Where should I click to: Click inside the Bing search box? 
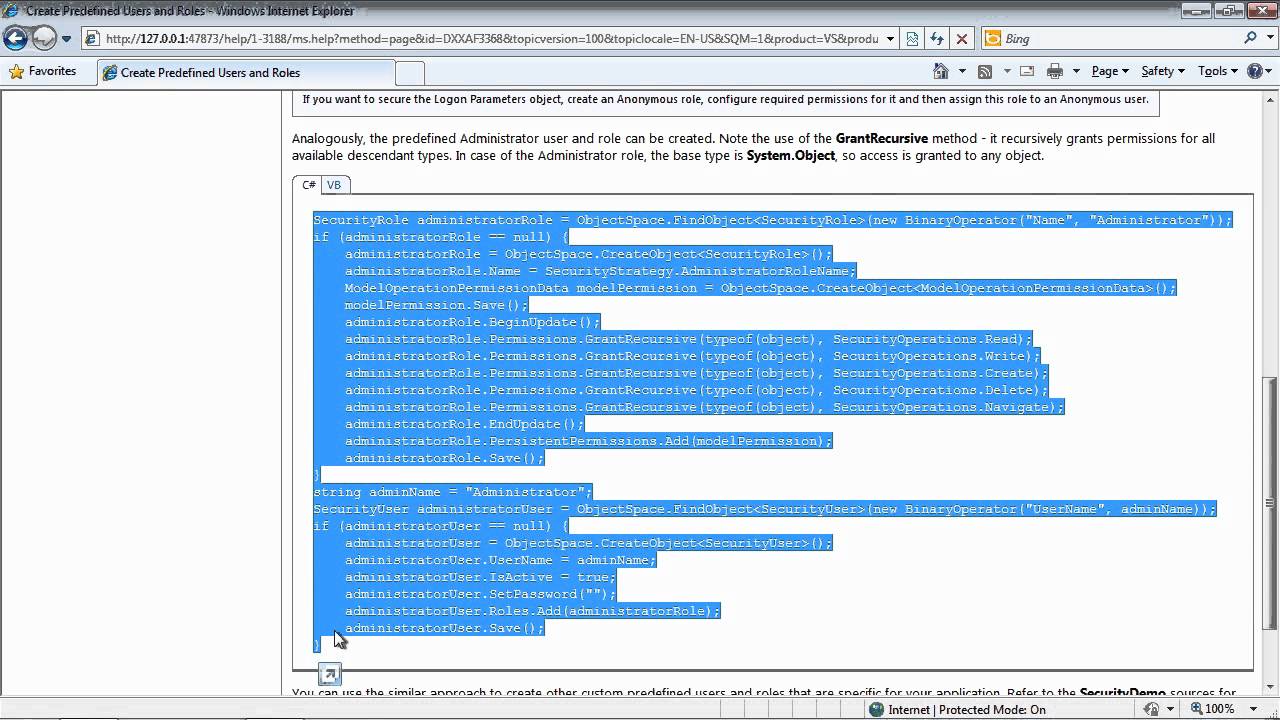coord(1120,39)
